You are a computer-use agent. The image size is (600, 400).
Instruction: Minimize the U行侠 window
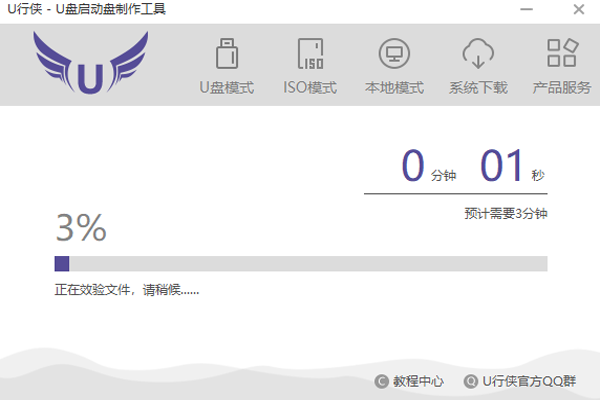[526, 10]
